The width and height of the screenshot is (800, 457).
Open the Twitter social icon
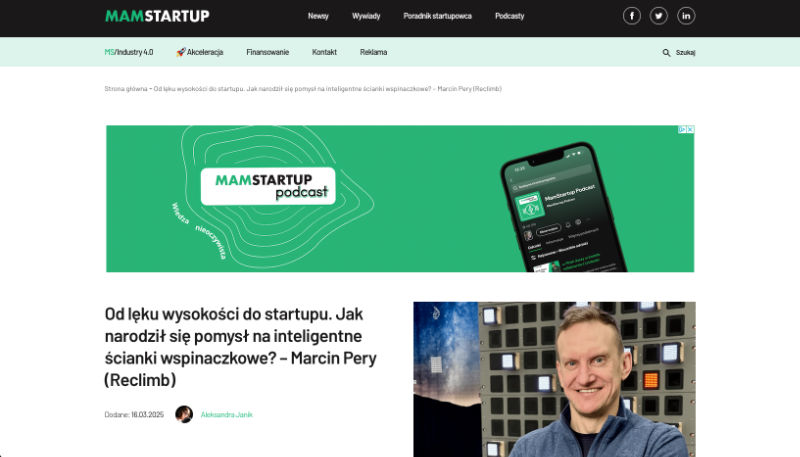click(x=659, y=16)
